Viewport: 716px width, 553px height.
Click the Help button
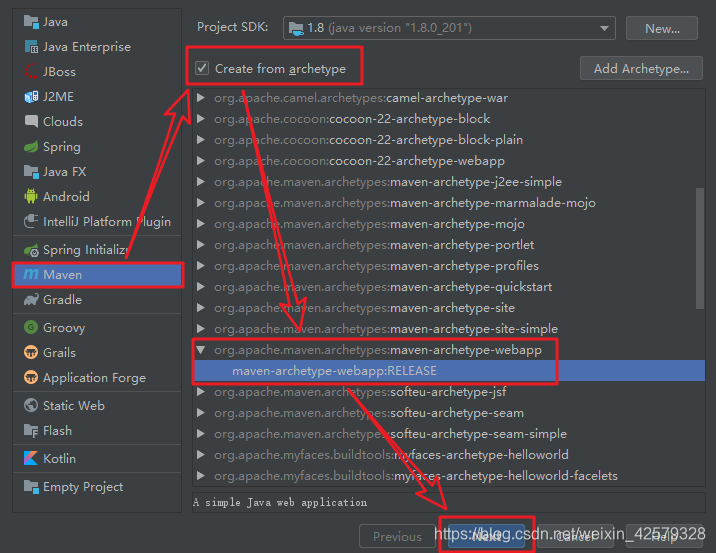[664, 536]
